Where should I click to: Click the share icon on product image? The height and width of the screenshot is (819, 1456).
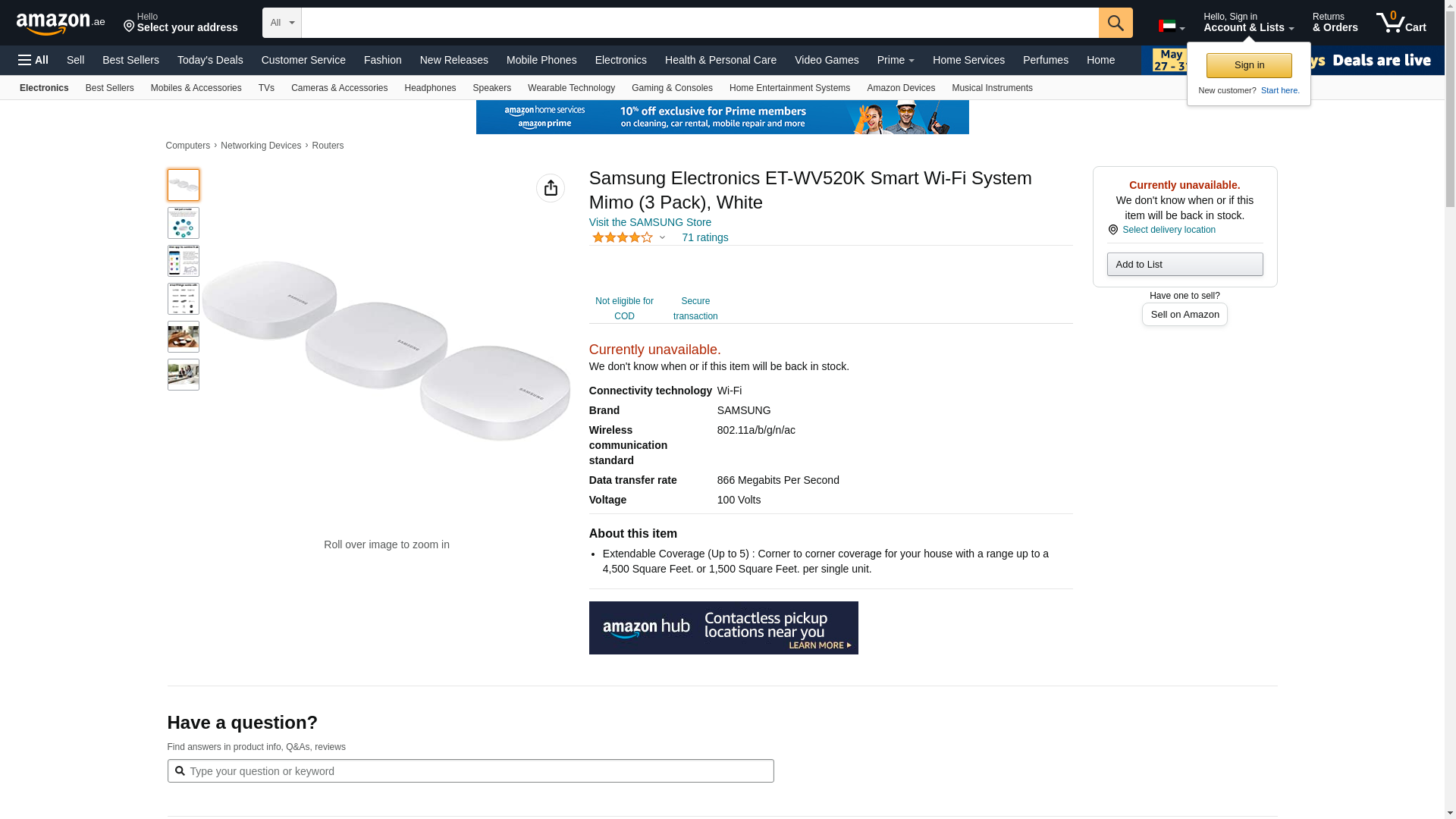(550, 188)
